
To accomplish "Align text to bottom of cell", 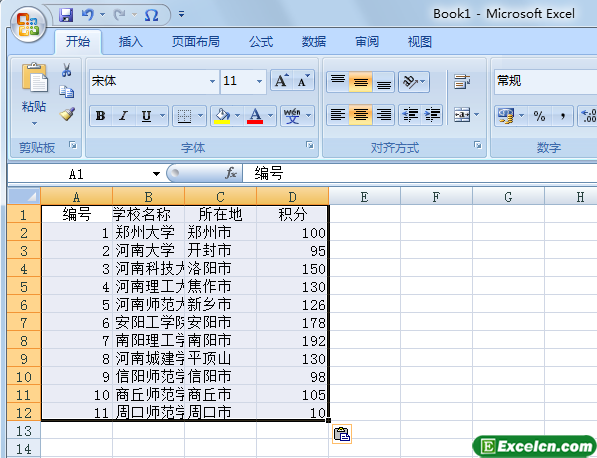I will (x=383, y=81).
